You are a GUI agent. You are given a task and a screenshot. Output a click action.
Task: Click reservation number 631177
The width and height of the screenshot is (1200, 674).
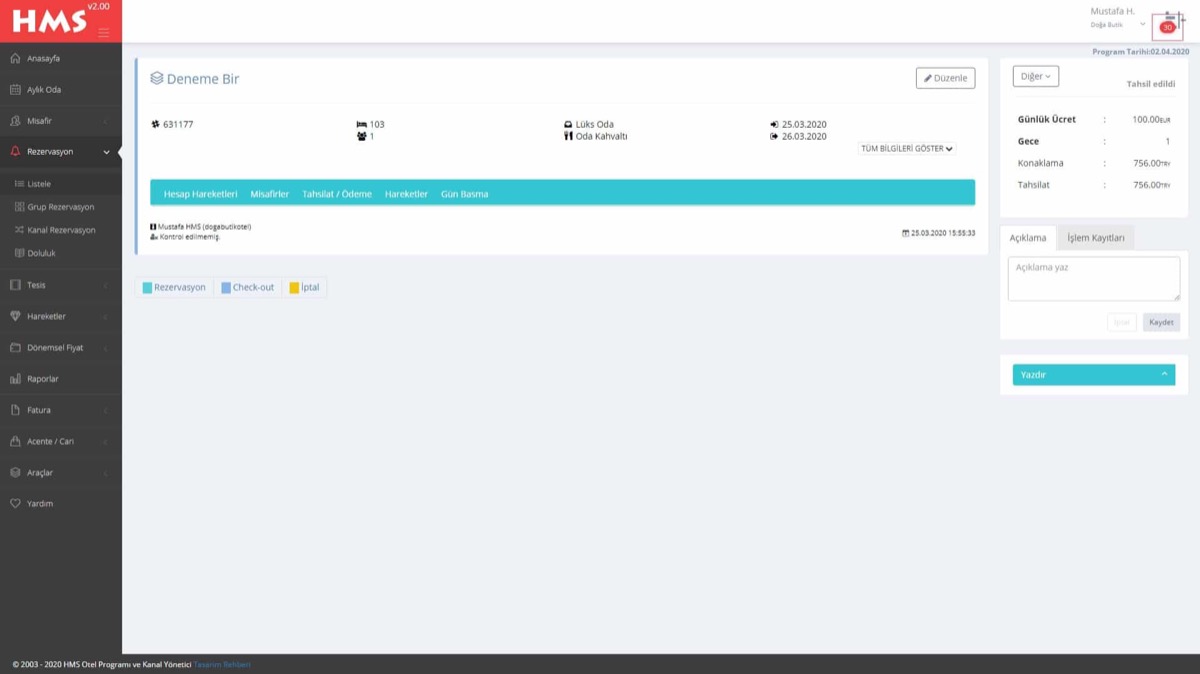[178, 125]
